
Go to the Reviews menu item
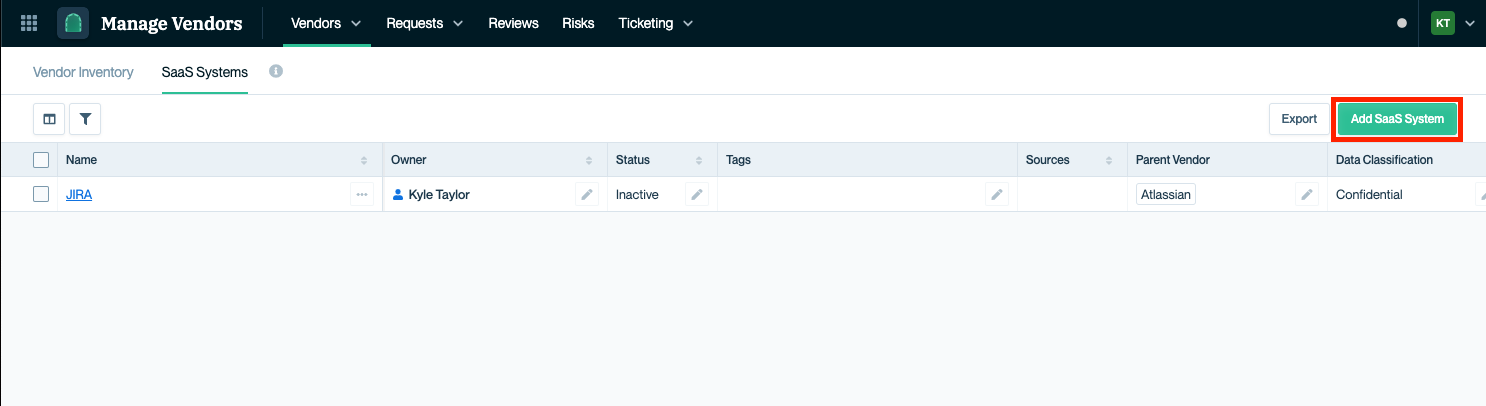[513, 23]
